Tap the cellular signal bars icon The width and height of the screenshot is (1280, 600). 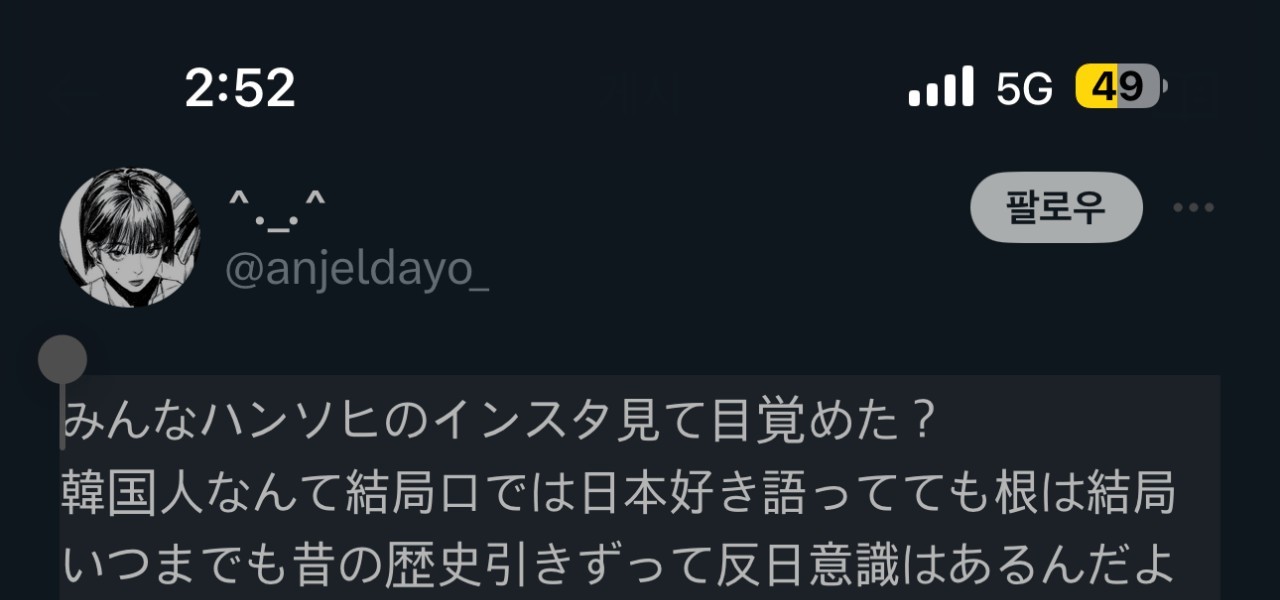point(941,87)
